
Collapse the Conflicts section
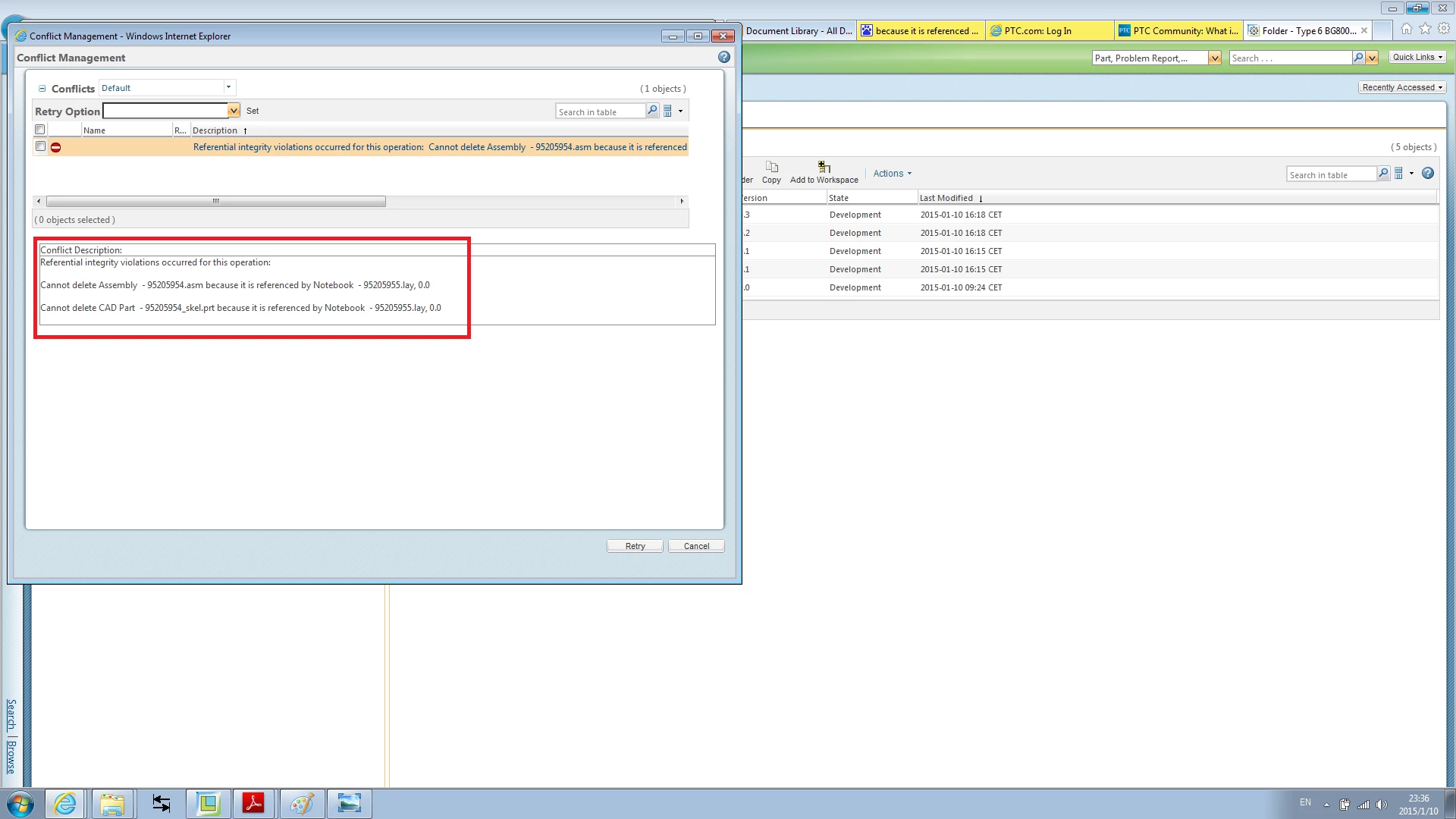click(x=42, y=89)
